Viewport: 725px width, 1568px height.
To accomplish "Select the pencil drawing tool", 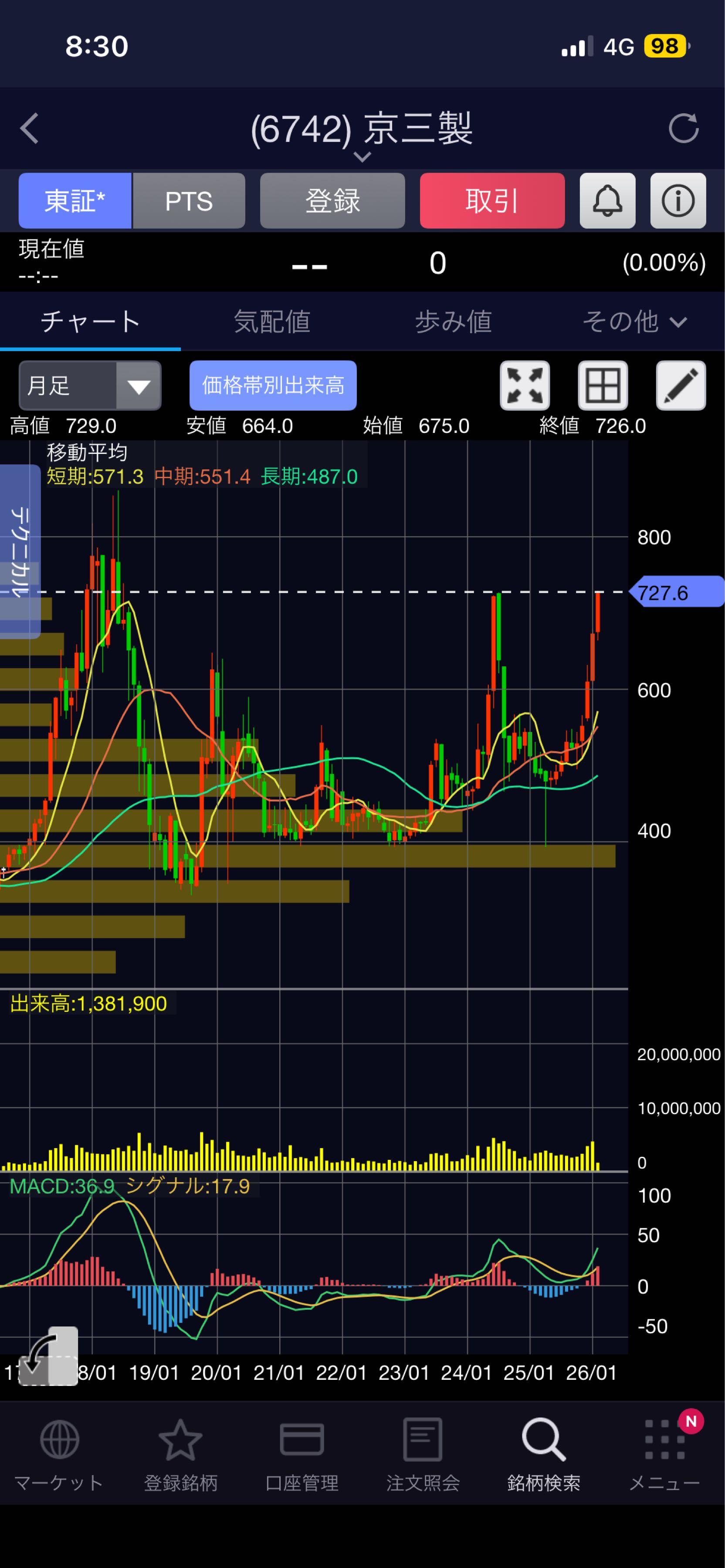I will tap(680, 385).
